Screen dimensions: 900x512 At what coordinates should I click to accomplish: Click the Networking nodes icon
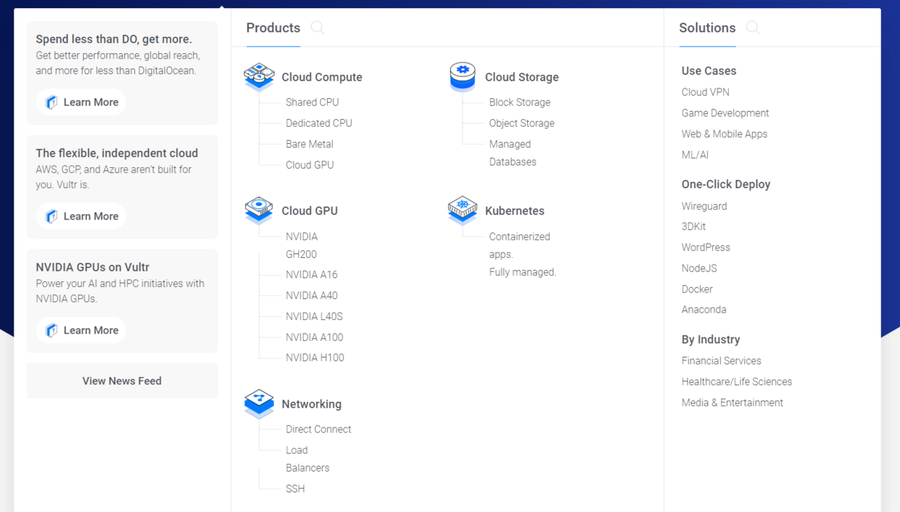259,403
